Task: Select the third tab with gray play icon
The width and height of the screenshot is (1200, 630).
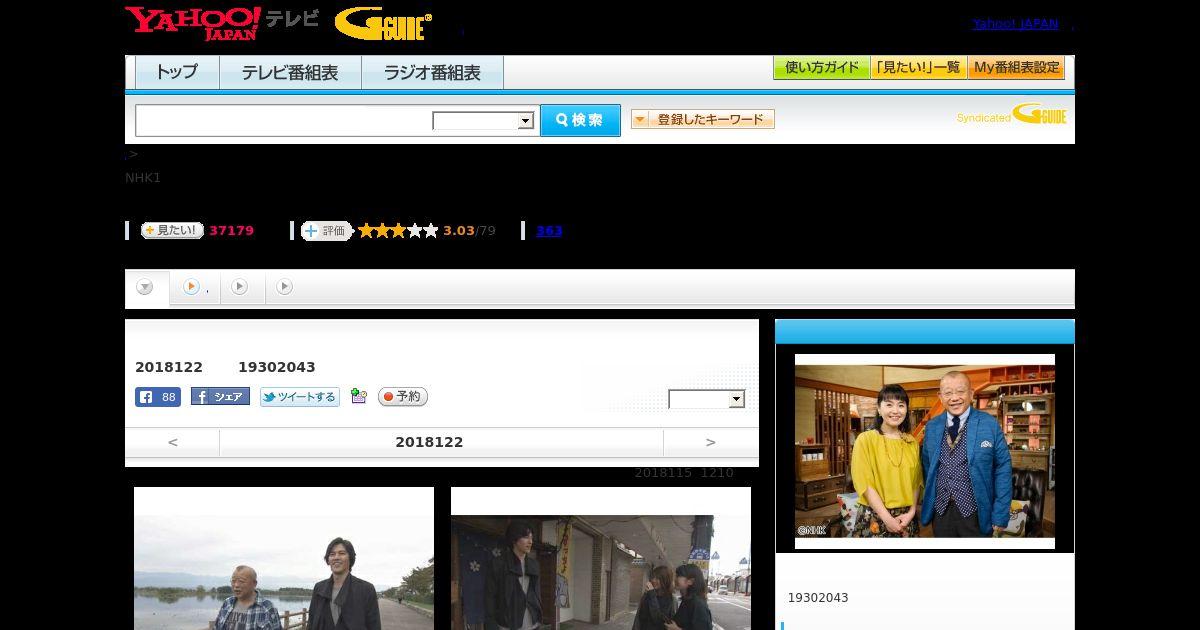Action: [x=241, y=287]
